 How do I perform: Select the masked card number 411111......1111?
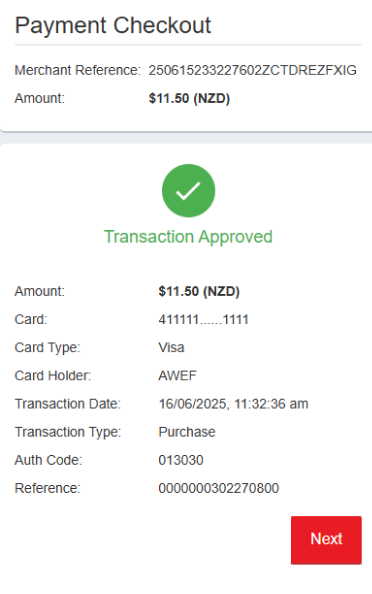pyautogui.click(x=203, y=320)
